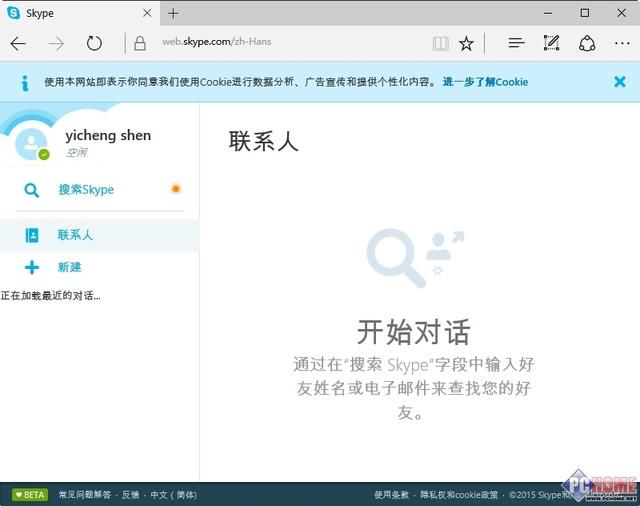Viewport: 640px width, 506px height.
Task: Open 常见问题解答 FAQ link
Action: [85, 495]
